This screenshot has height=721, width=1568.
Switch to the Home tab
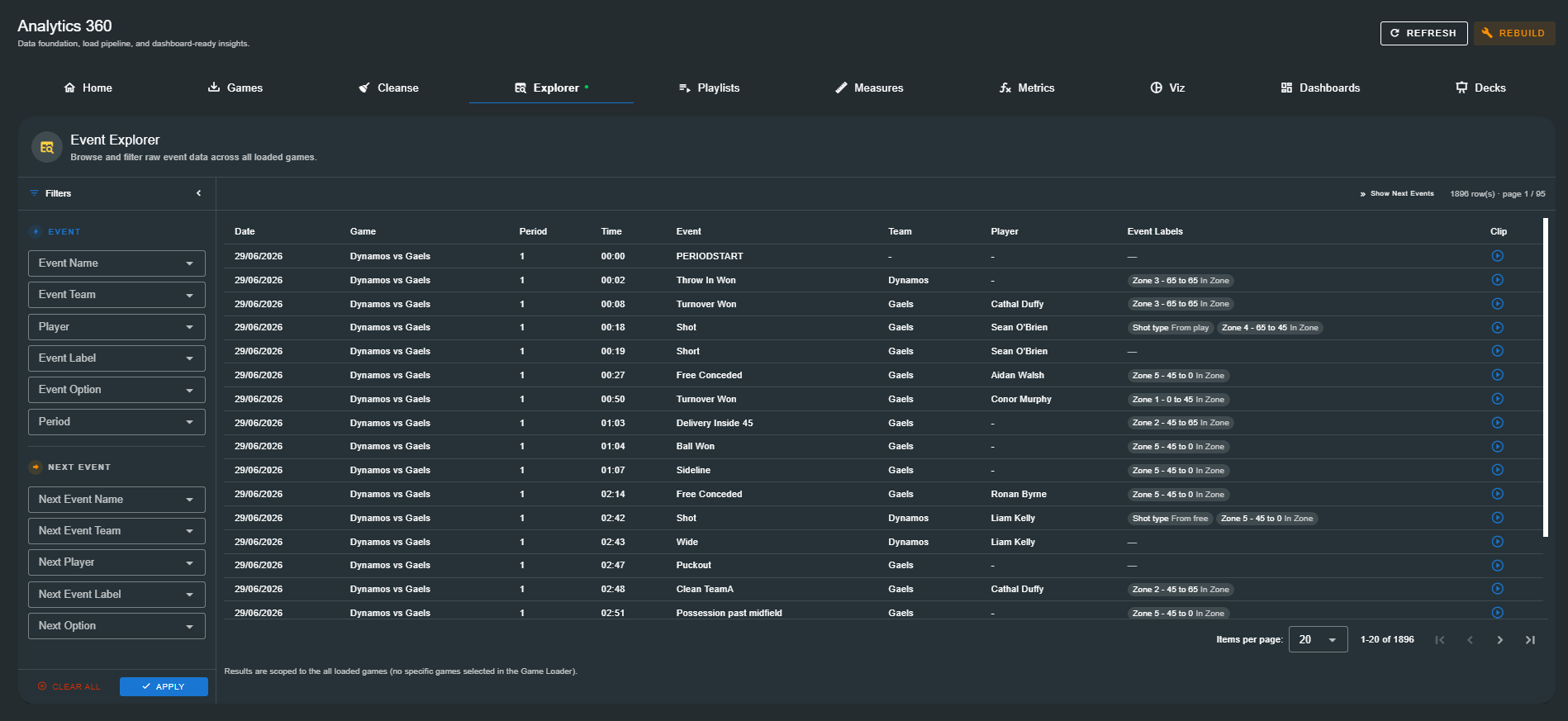88,88
